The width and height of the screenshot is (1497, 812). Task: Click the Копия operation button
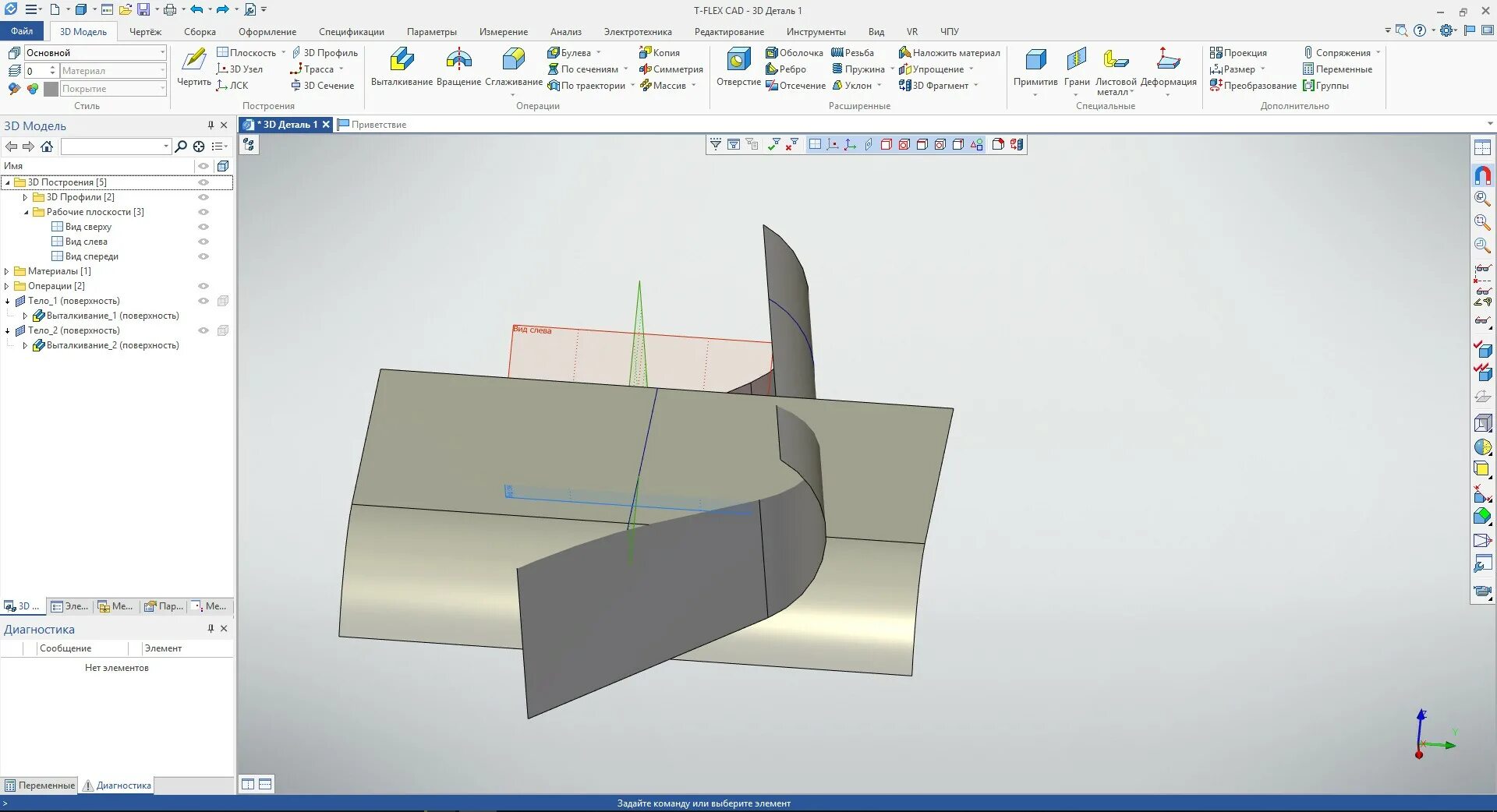[x=660, y=52]
